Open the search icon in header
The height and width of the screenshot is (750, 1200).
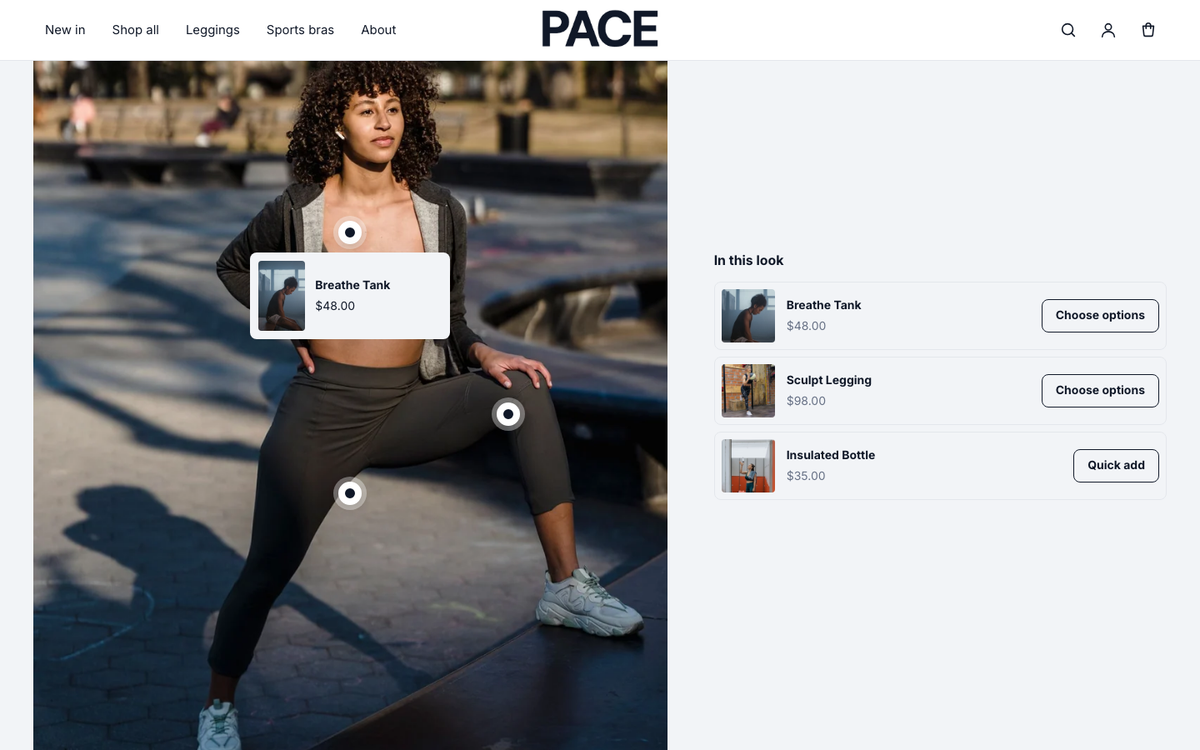[1068, 30]
